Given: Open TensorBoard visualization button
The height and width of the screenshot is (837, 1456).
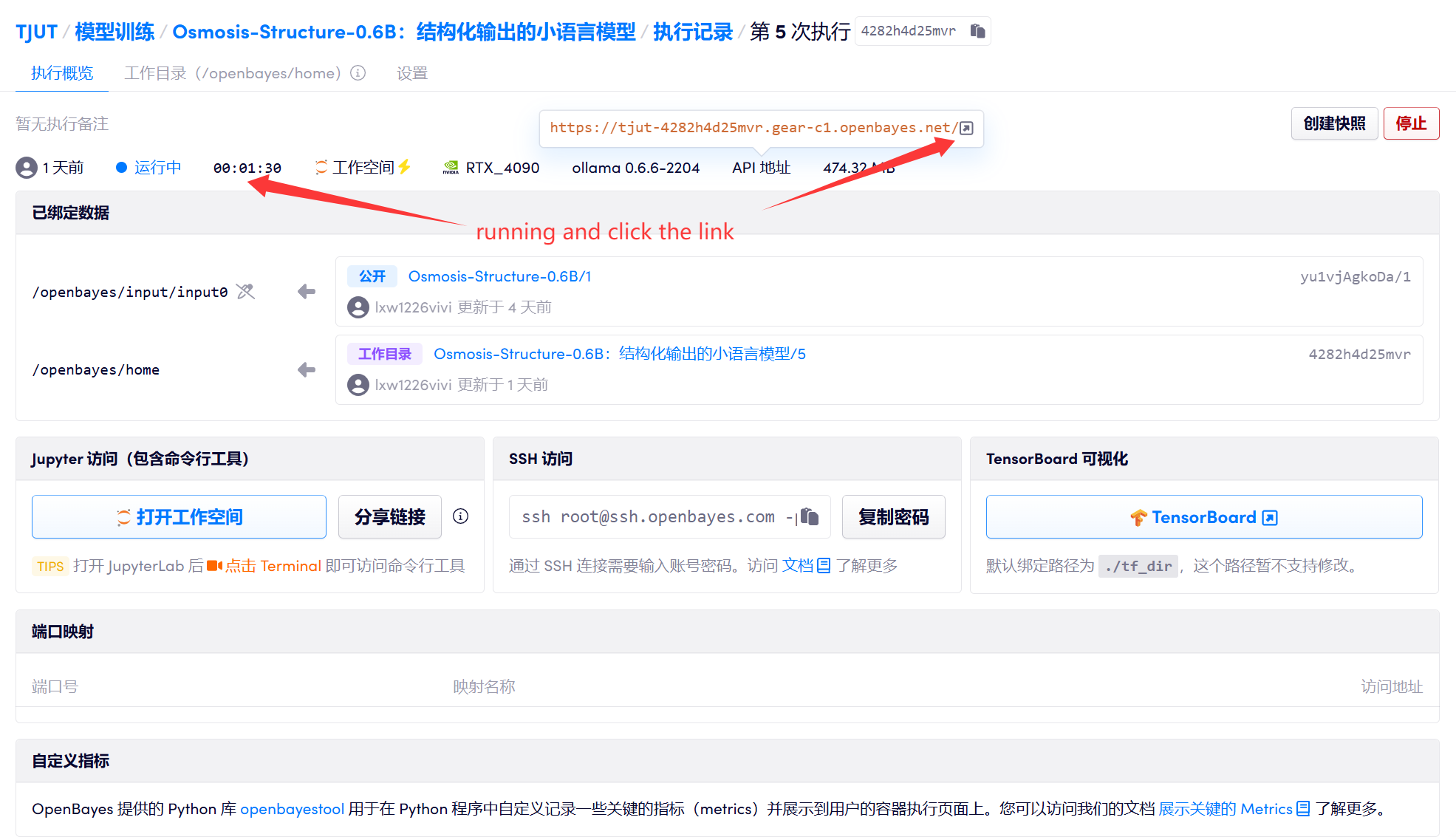Looking at the screenshot, I should [1203, 516].
